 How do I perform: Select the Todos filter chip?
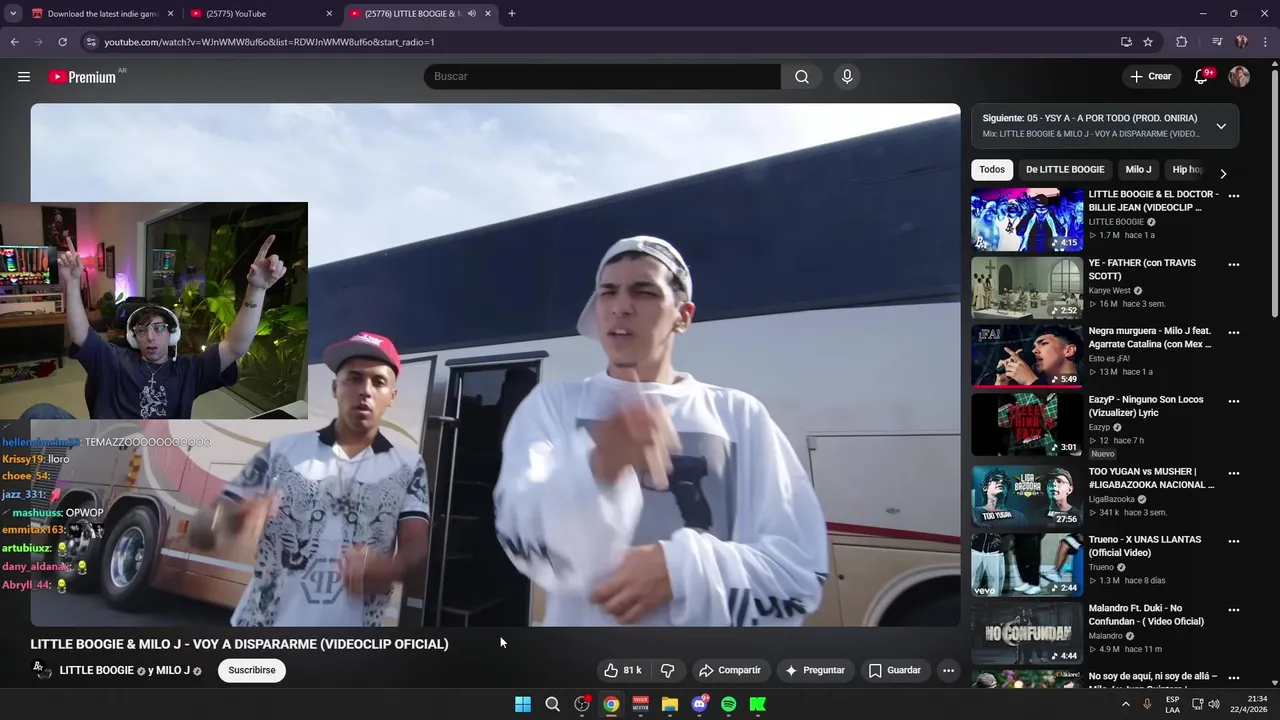pos(992,170)
